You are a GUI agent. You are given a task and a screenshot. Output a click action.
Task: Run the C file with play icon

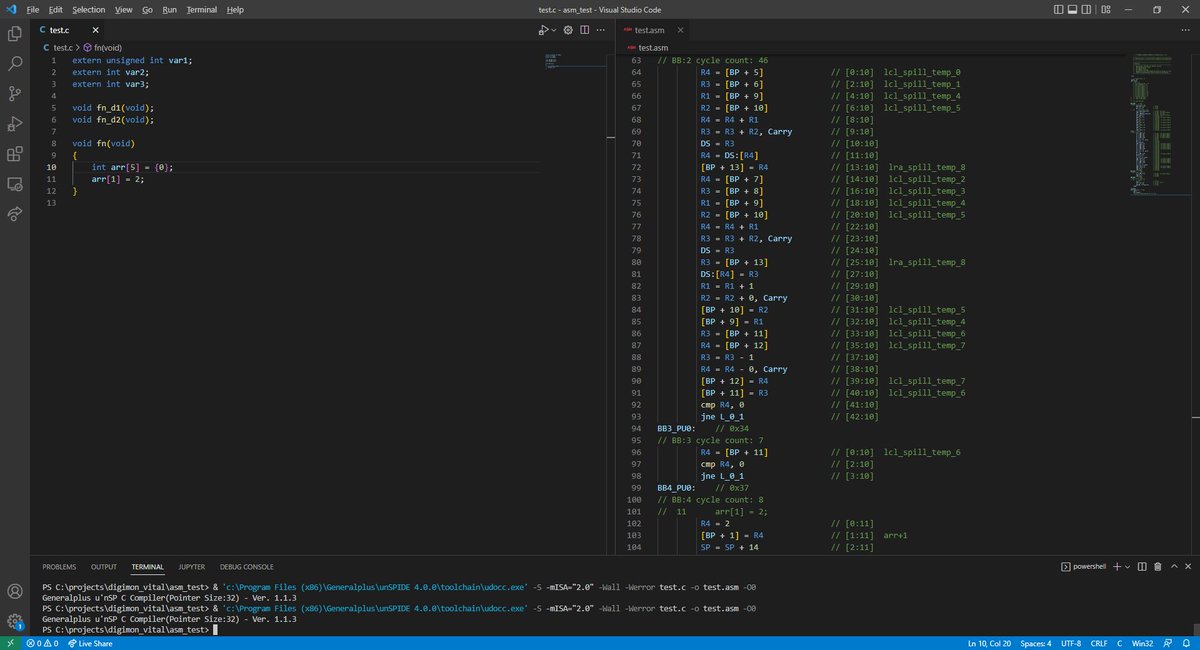coord(543,30)
